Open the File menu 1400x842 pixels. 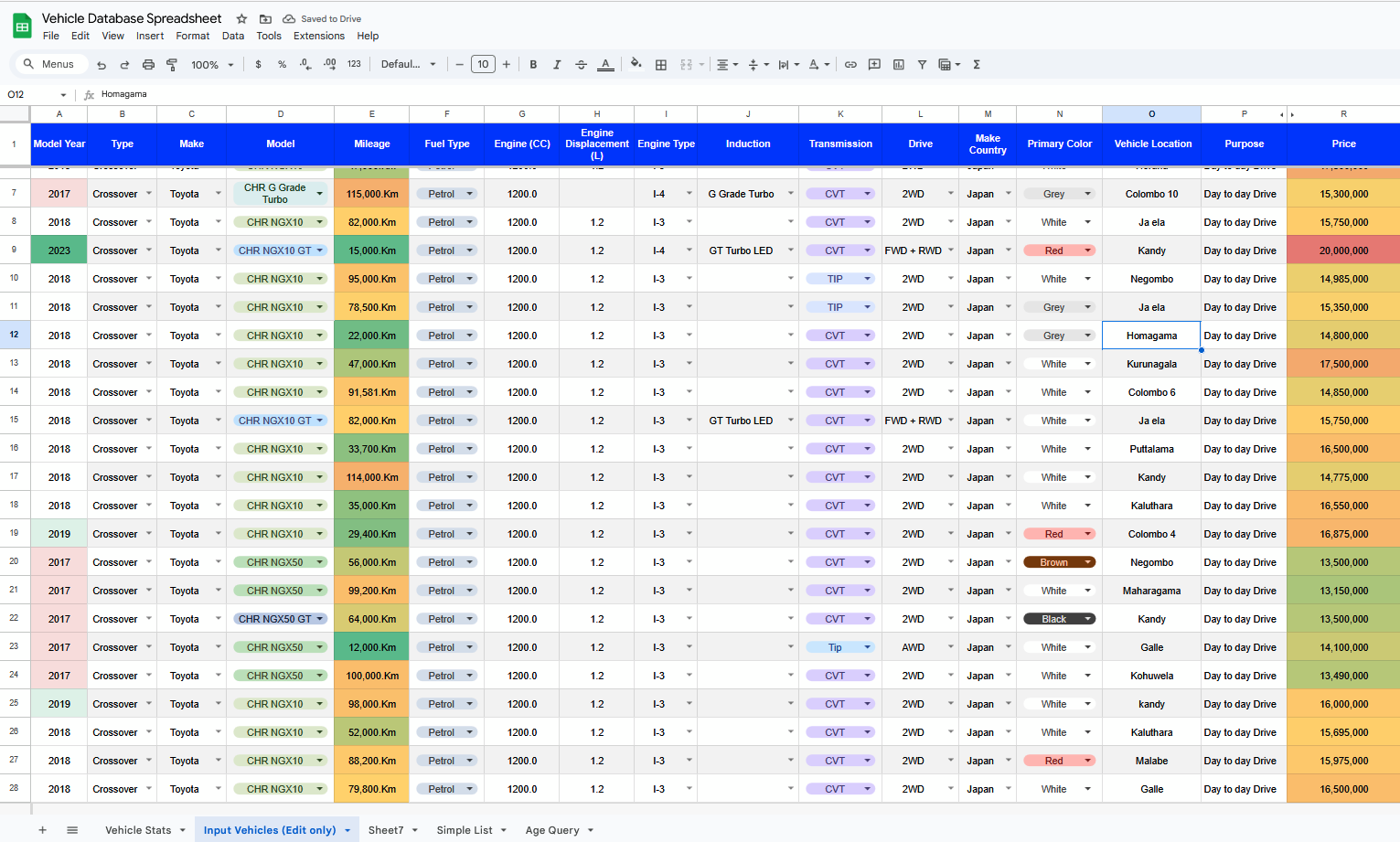[x=51, y=37]
